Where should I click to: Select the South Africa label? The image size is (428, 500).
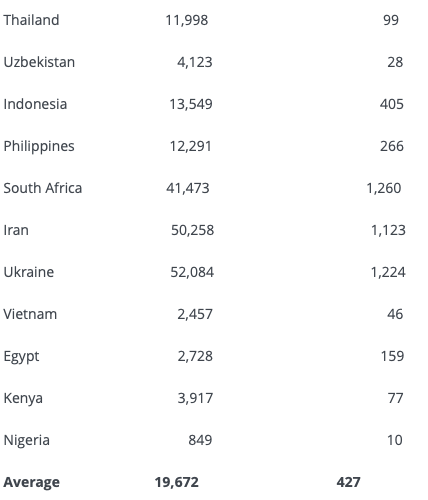(x=43, y=188)
